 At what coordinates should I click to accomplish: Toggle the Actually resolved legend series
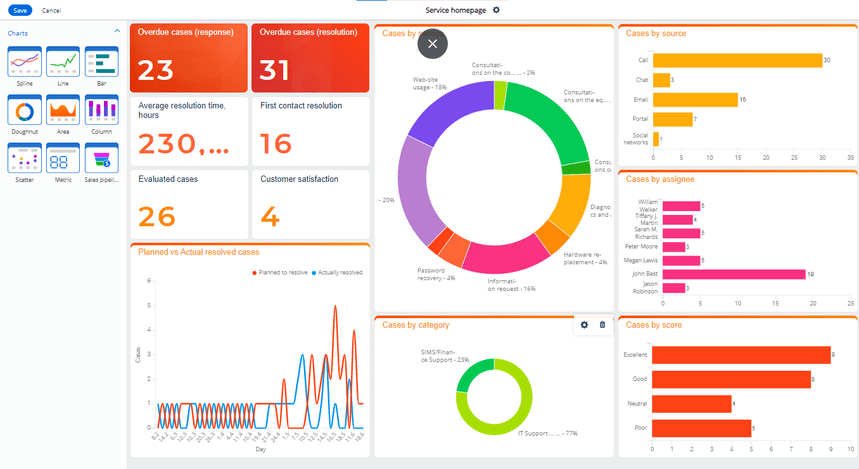337,272
